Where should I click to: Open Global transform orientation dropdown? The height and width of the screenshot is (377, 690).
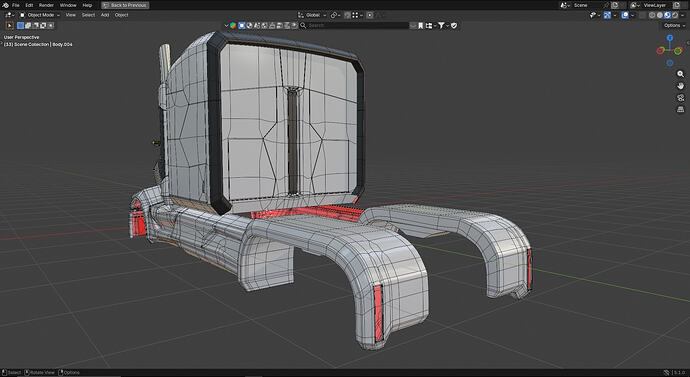click(x=312, y=15)
